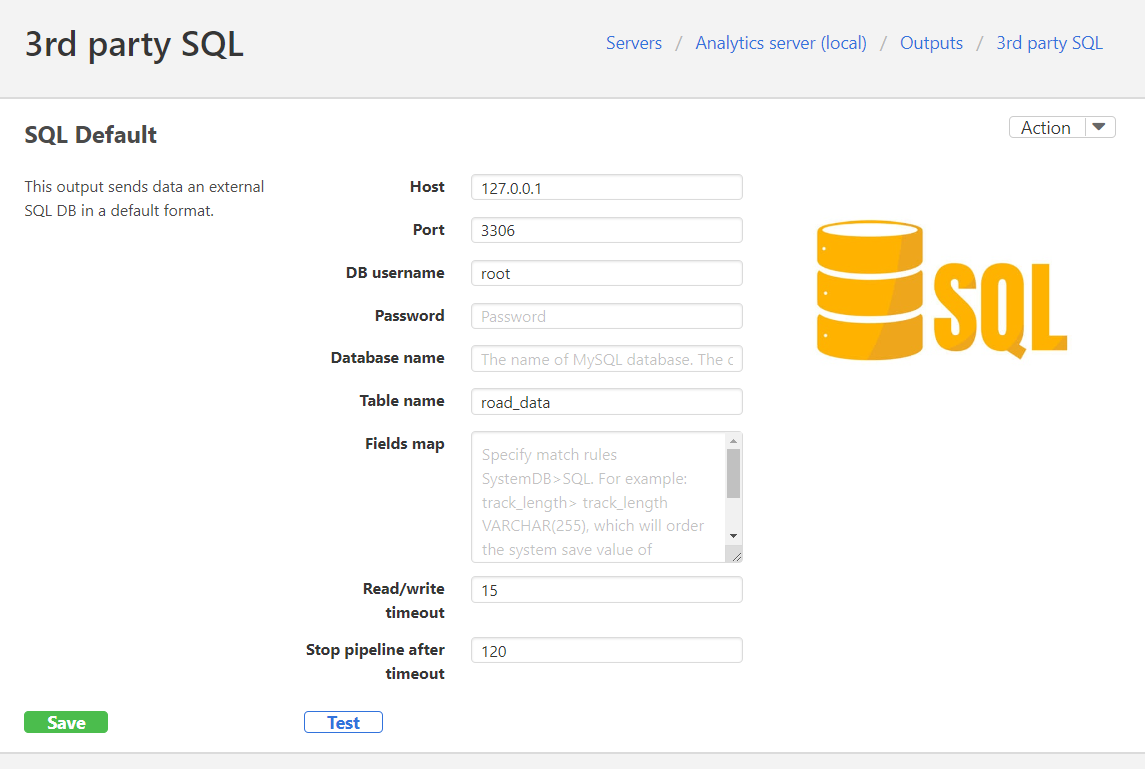Image resolution: width=1145 pixels, height=769 pixels.
Task: Click the Database name label
Action: 388,358
